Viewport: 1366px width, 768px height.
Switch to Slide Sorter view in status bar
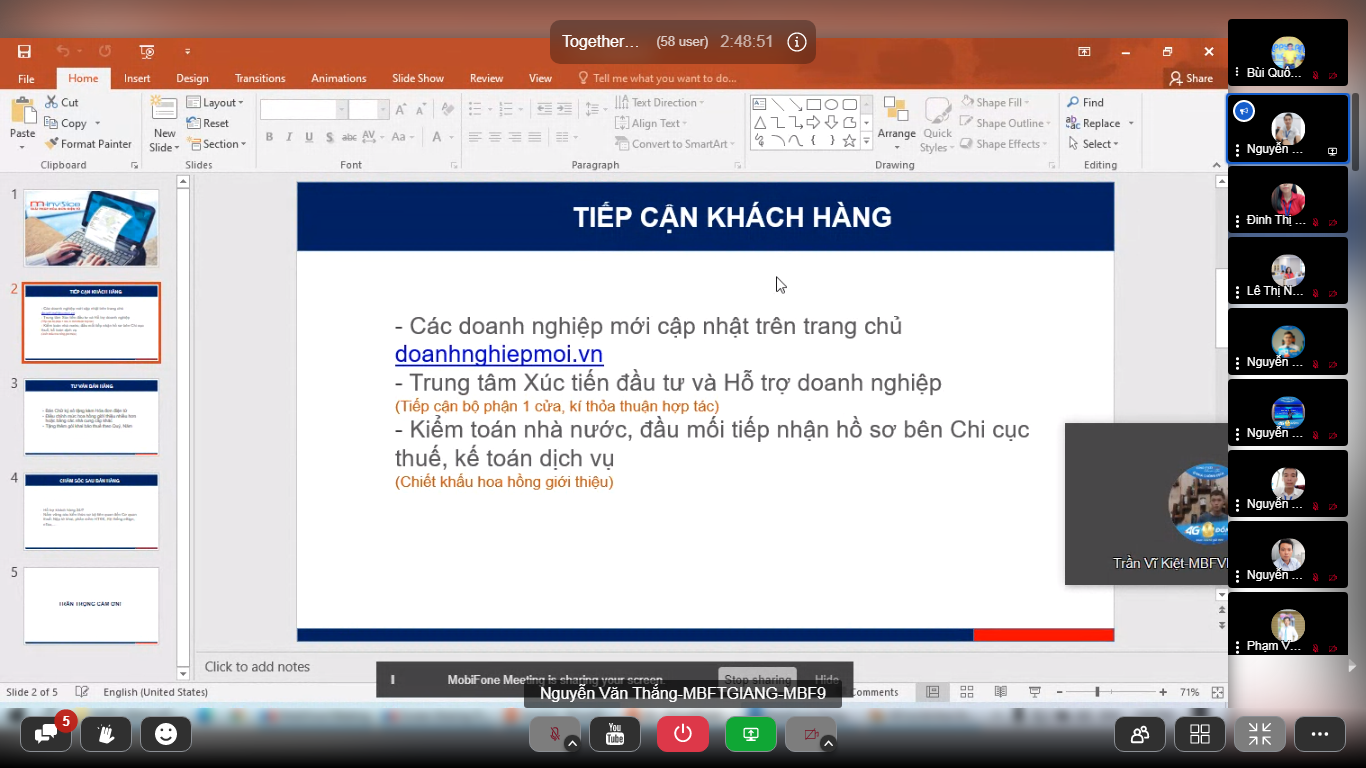[x=967, y=692]
